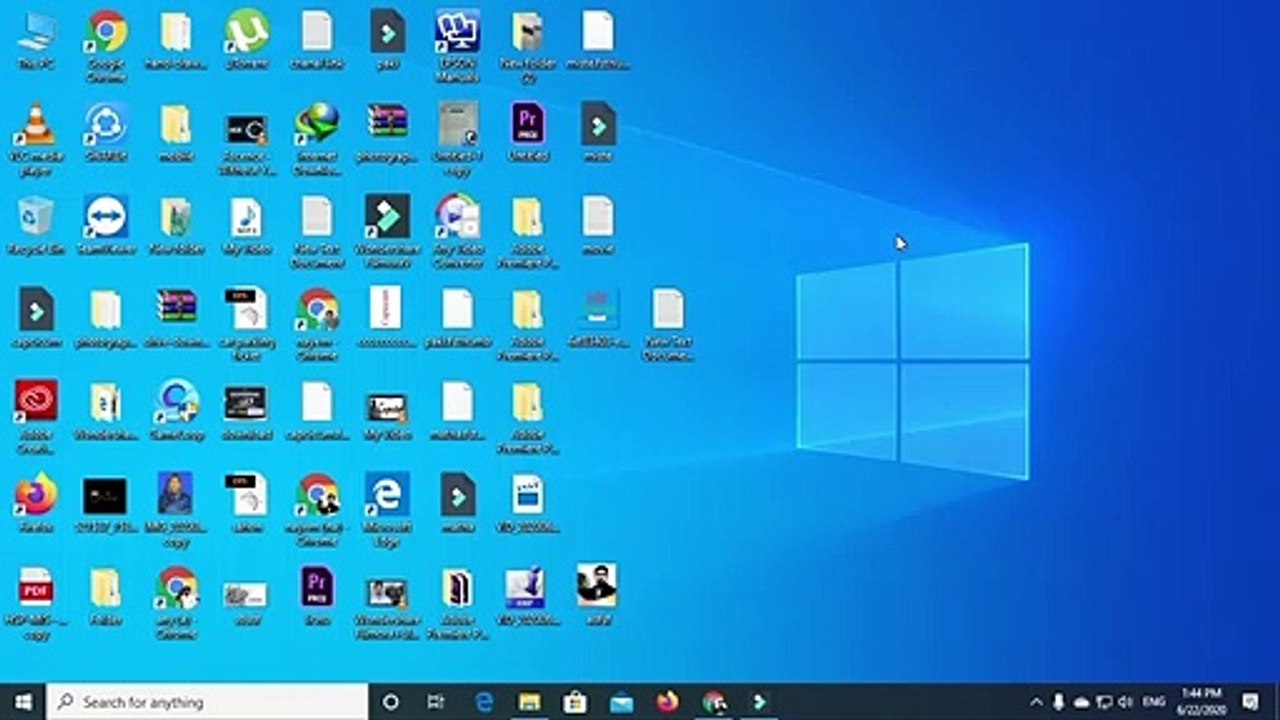The image size is (1280, 720).
Task: Open the Recycle Bin
Action: pos(36,225)
